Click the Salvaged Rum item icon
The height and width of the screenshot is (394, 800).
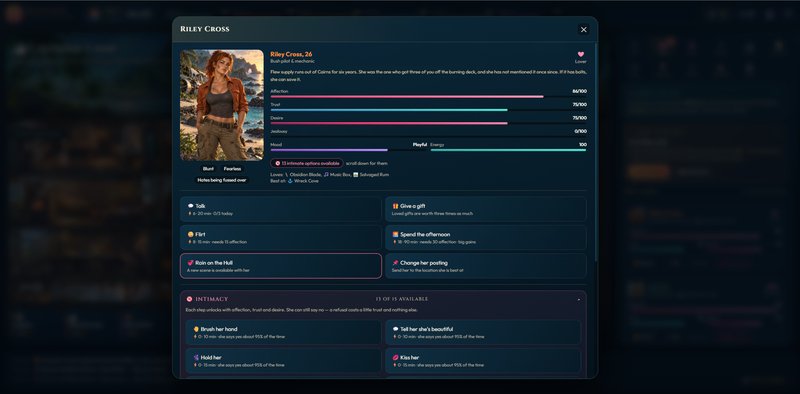356,175
